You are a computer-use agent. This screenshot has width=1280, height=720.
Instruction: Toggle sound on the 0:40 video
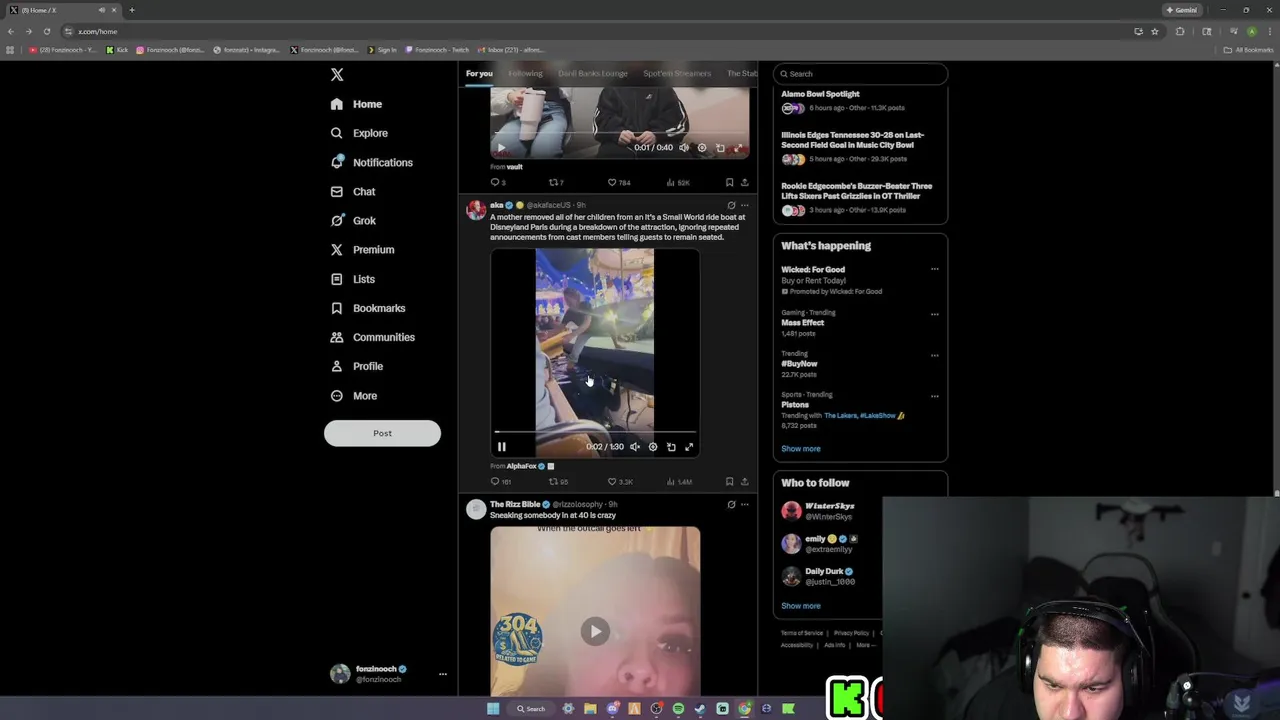(684, 148)
